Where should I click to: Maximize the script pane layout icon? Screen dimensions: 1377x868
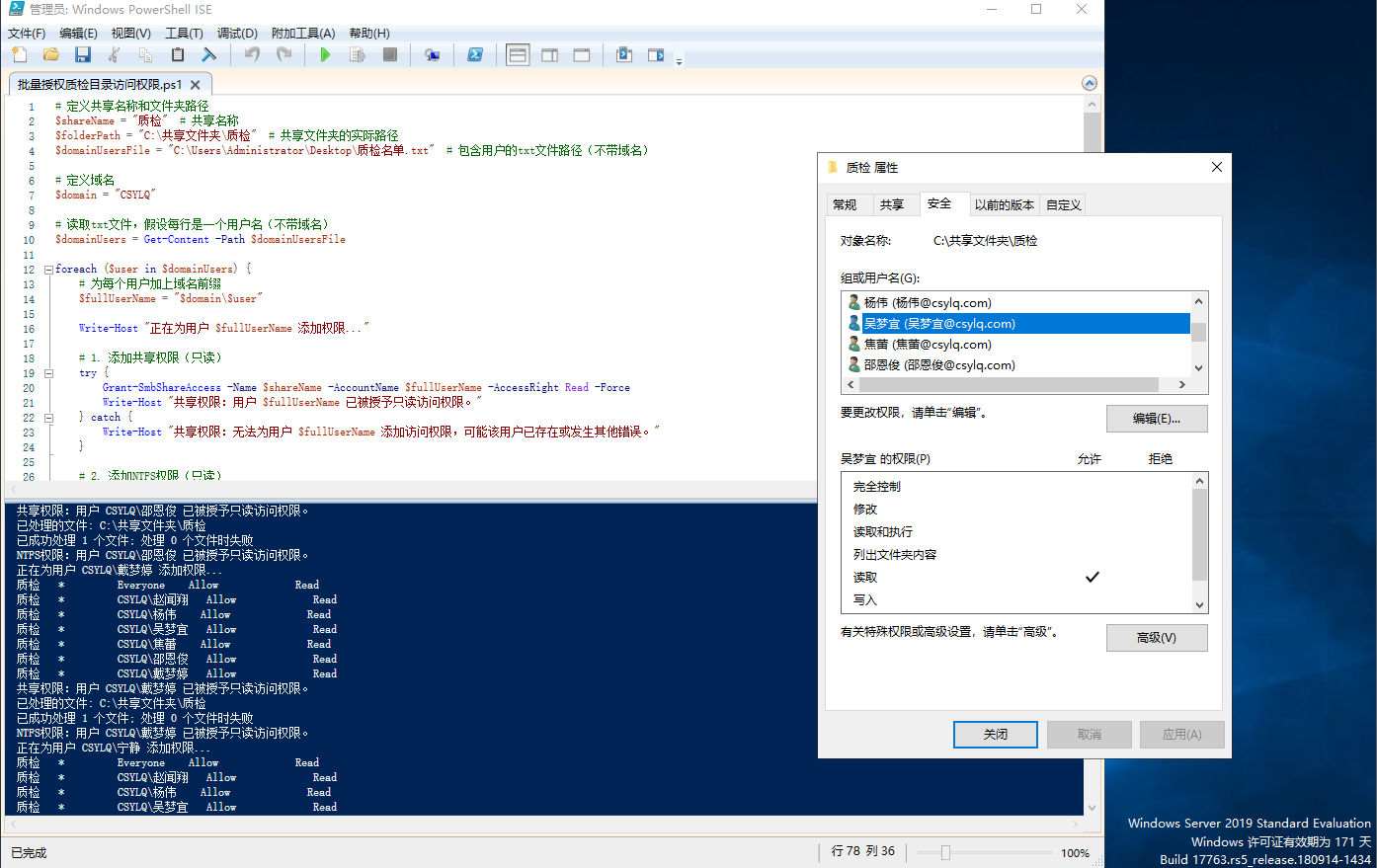pyautogui.click(x=582, y=55)
